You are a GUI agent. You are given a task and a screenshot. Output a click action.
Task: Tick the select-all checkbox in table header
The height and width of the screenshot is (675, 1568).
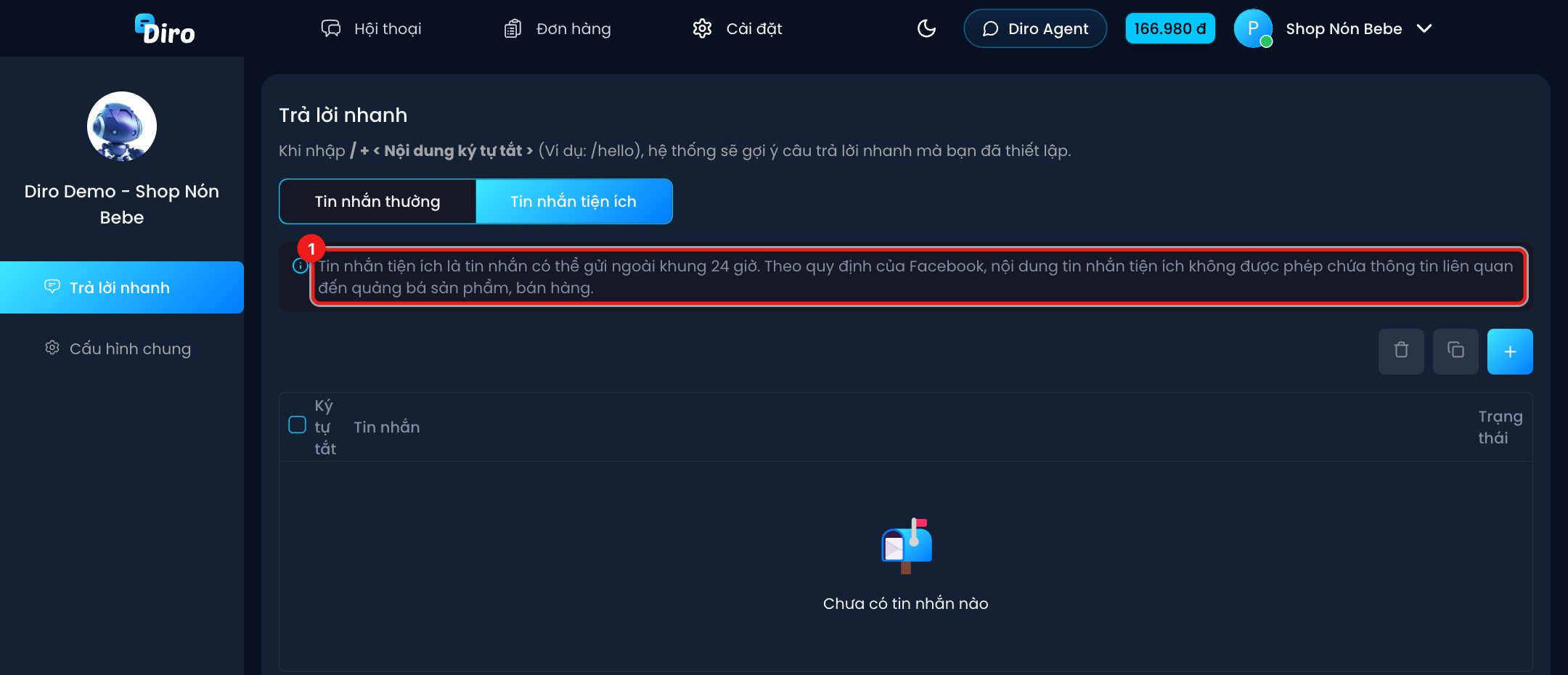coord(297,425)
